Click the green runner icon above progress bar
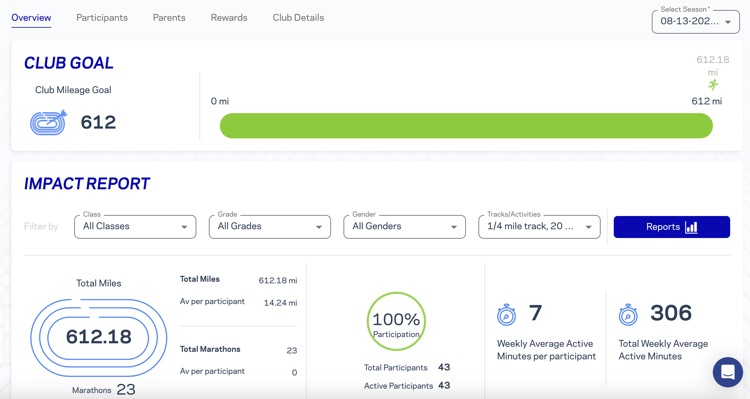The width and height of the screenshot is (750, 399). [713, 85]
